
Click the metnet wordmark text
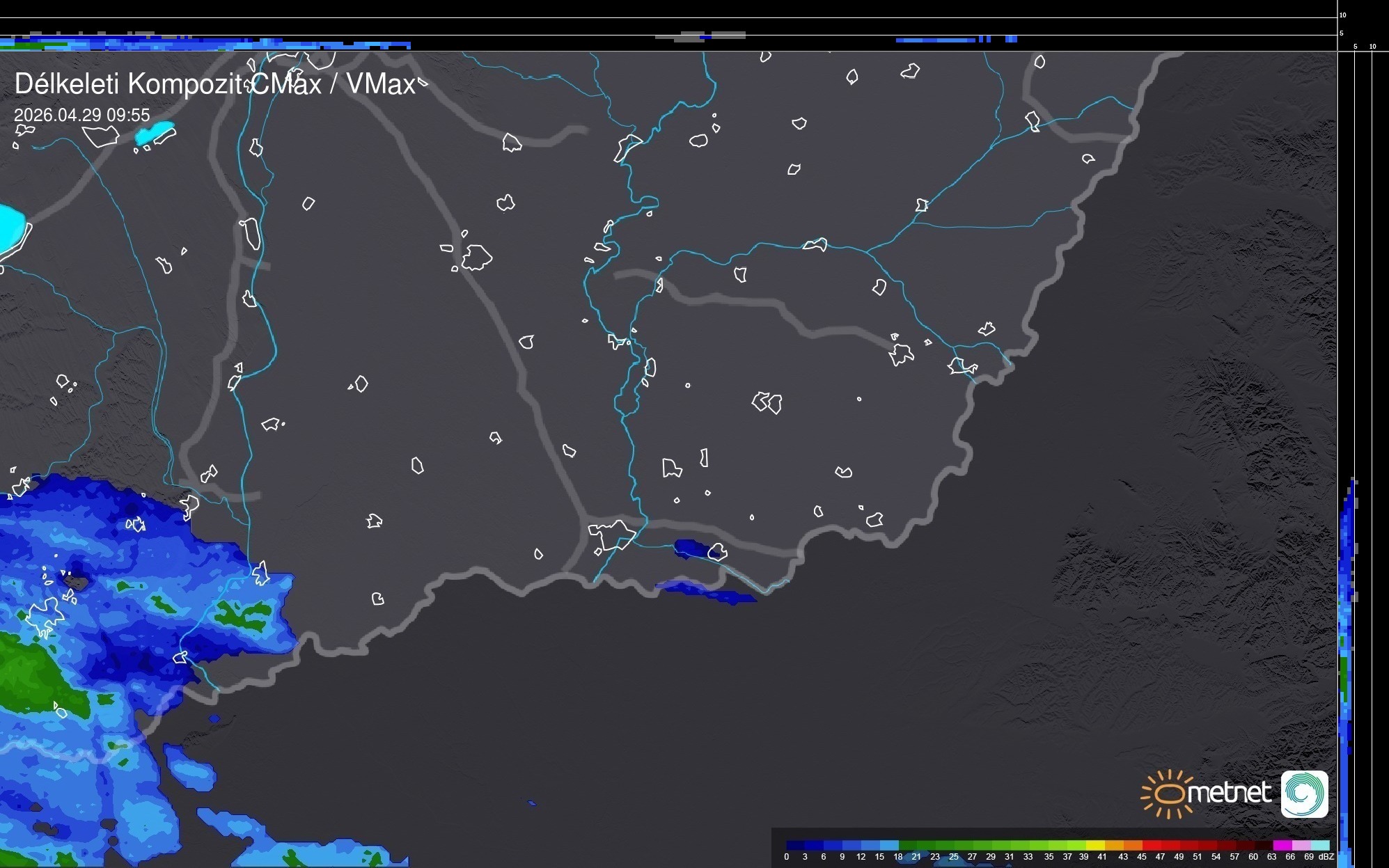click(1230, 793)
